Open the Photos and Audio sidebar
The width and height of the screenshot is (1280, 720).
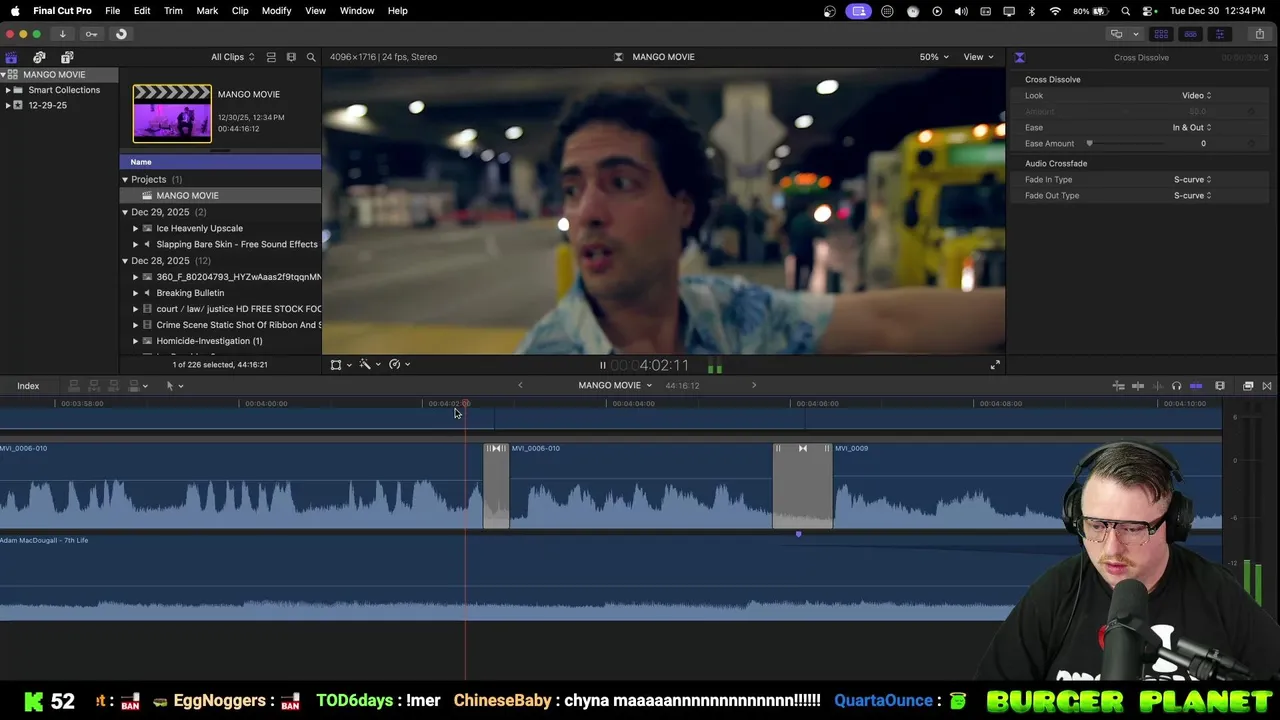(x=39, y=57)
